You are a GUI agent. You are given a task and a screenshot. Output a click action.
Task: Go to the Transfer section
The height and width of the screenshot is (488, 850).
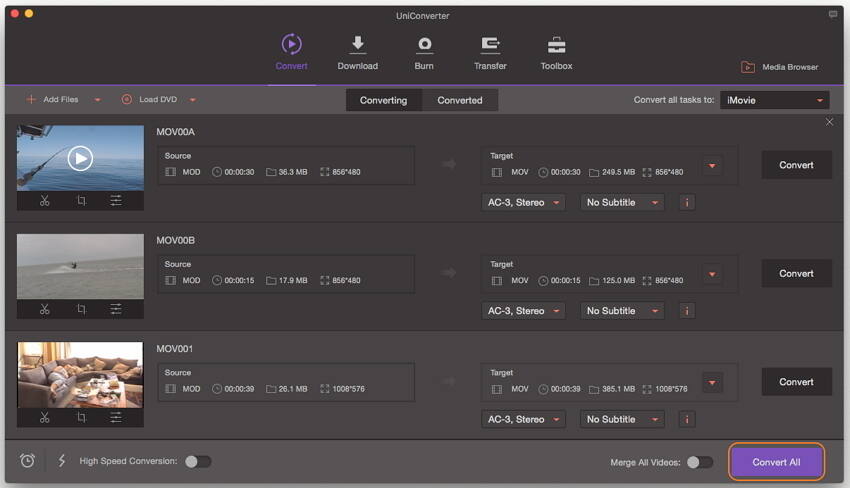(x=490, y=52)
